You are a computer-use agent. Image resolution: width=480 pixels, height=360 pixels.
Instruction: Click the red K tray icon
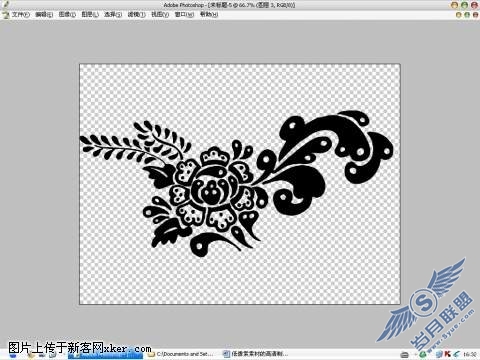(448, 354)
